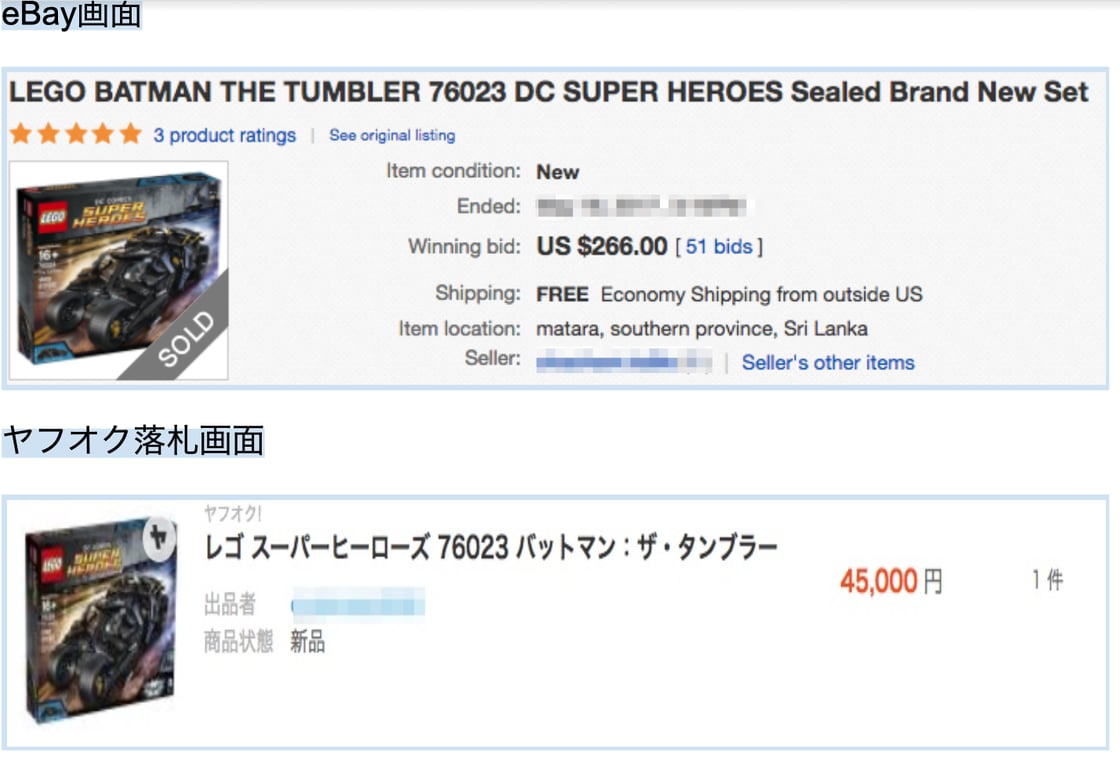
Task: Click the LEGO BATMAN THE TUMBLER listing title
Action: point(548,93)
